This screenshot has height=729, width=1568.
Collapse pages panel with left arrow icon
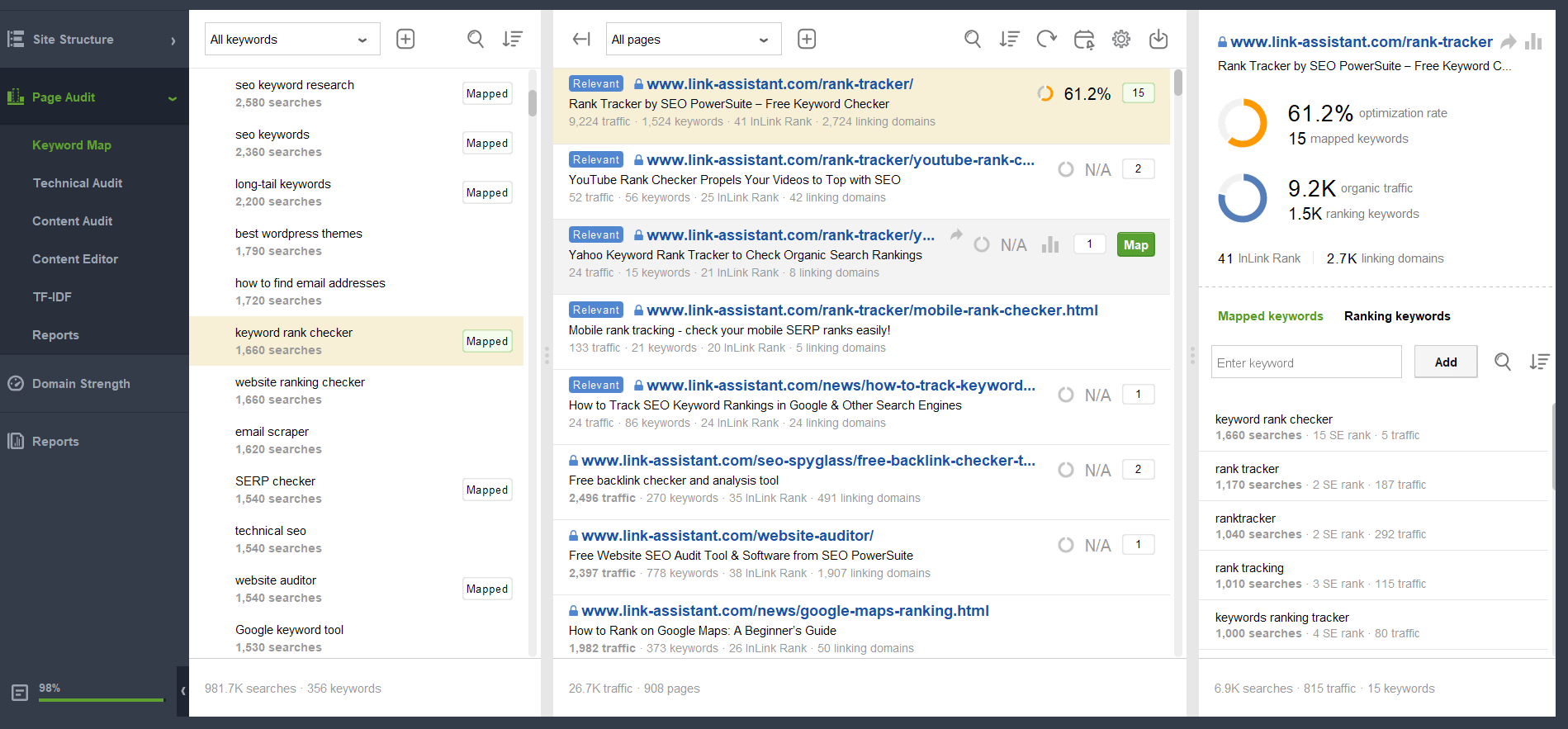click(x=581, y=39)
